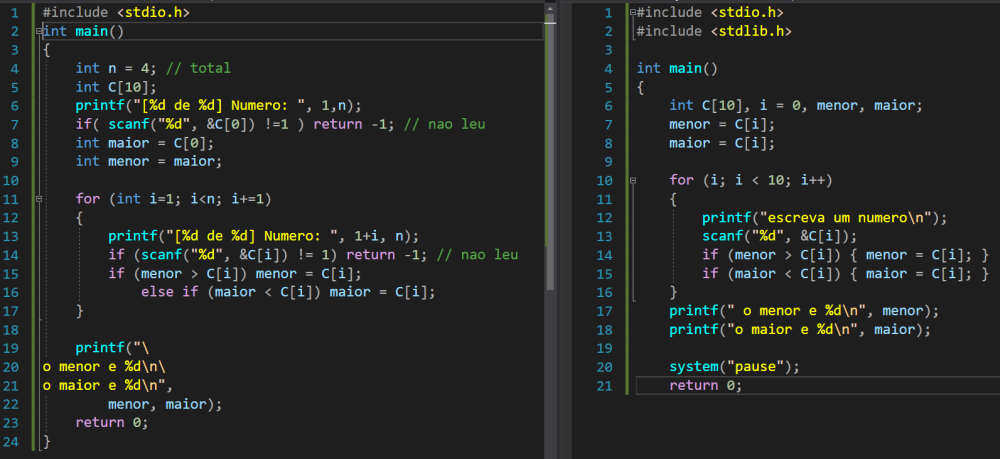Collapse the main function in left editor

pos(39,31)
